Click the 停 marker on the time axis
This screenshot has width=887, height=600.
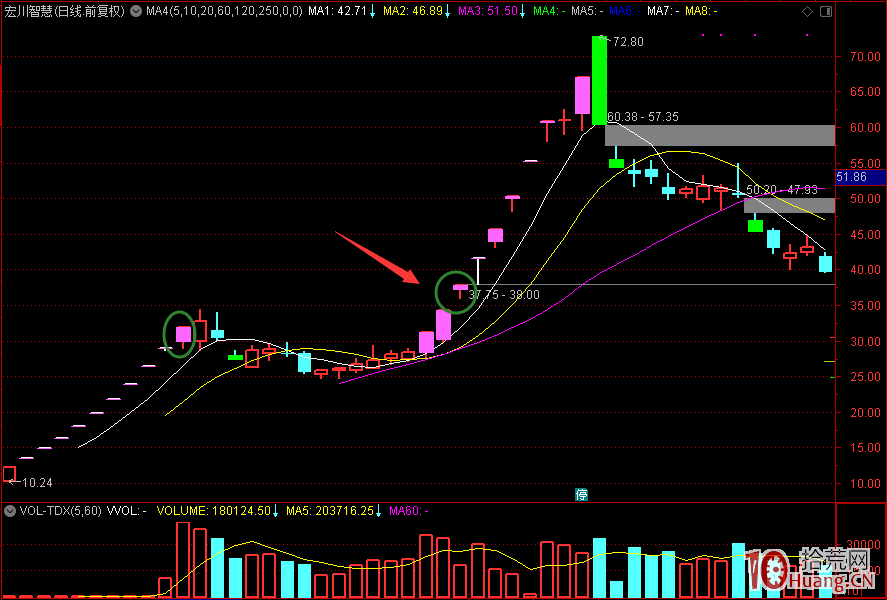tap(582, 495)
